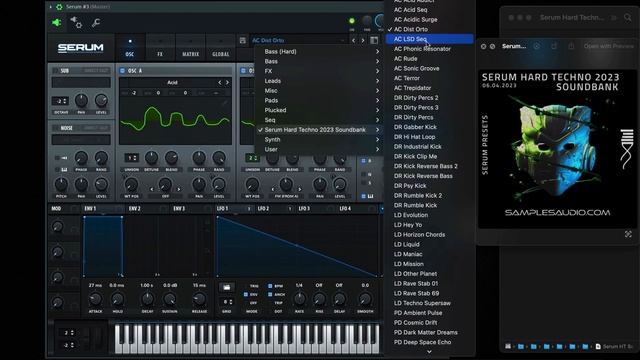Click the green plug-in power icon
The height and width of the screenshot is (360, 640).
[56, 22]
